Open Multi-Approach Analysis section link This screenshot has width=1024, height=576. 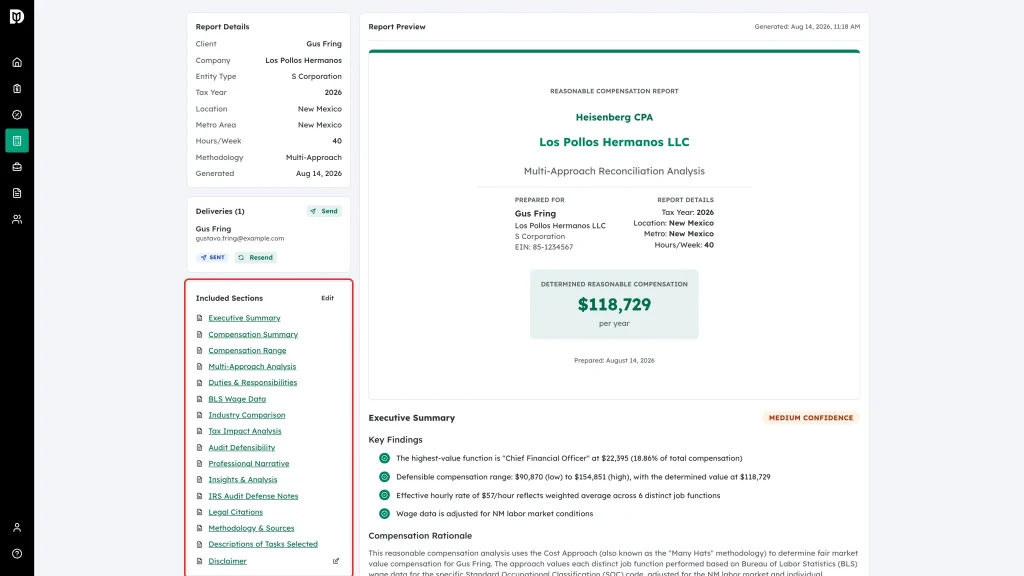[252, 366]
